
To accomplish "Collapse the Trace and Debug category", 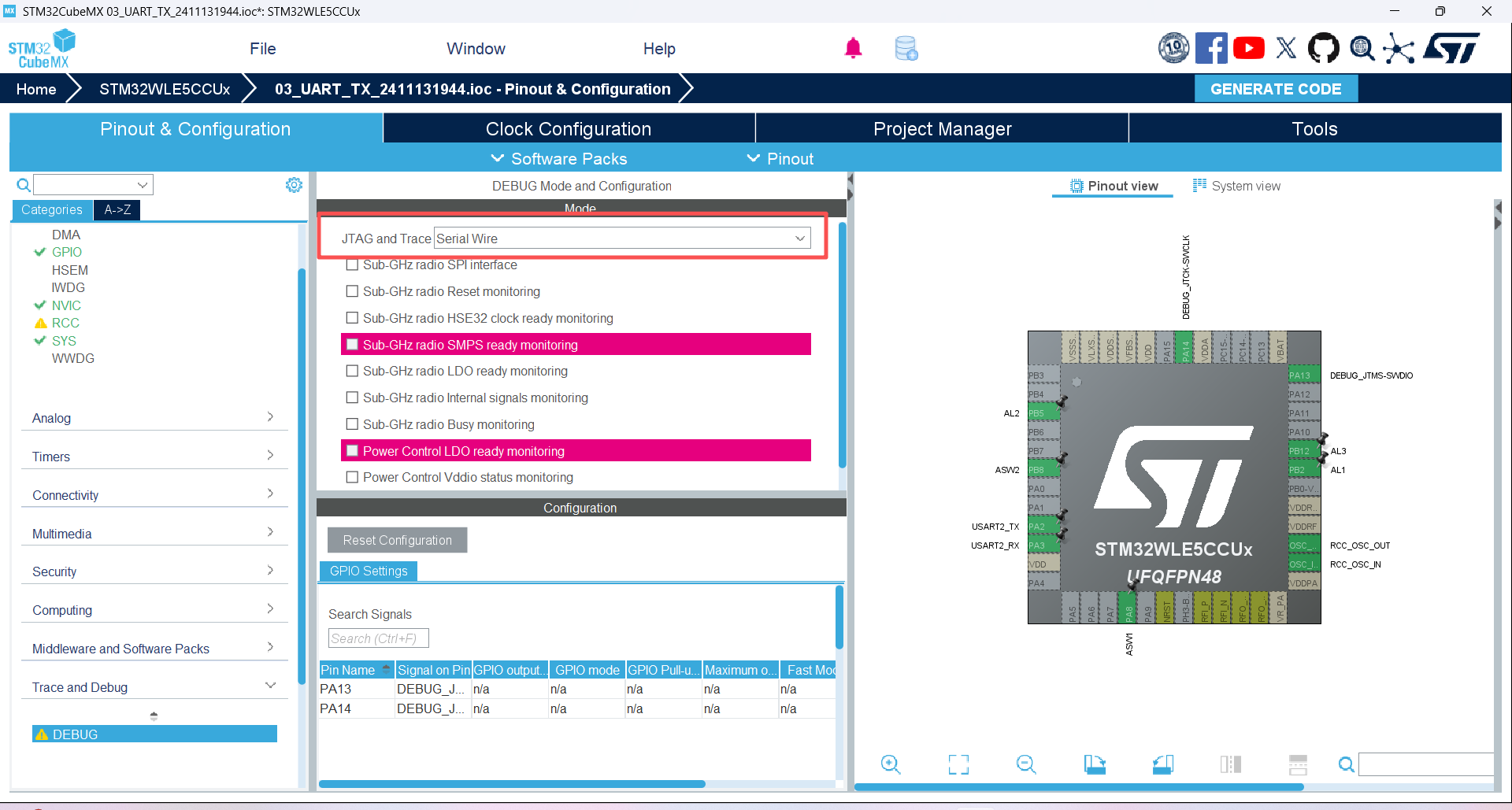I will point(154,687).
